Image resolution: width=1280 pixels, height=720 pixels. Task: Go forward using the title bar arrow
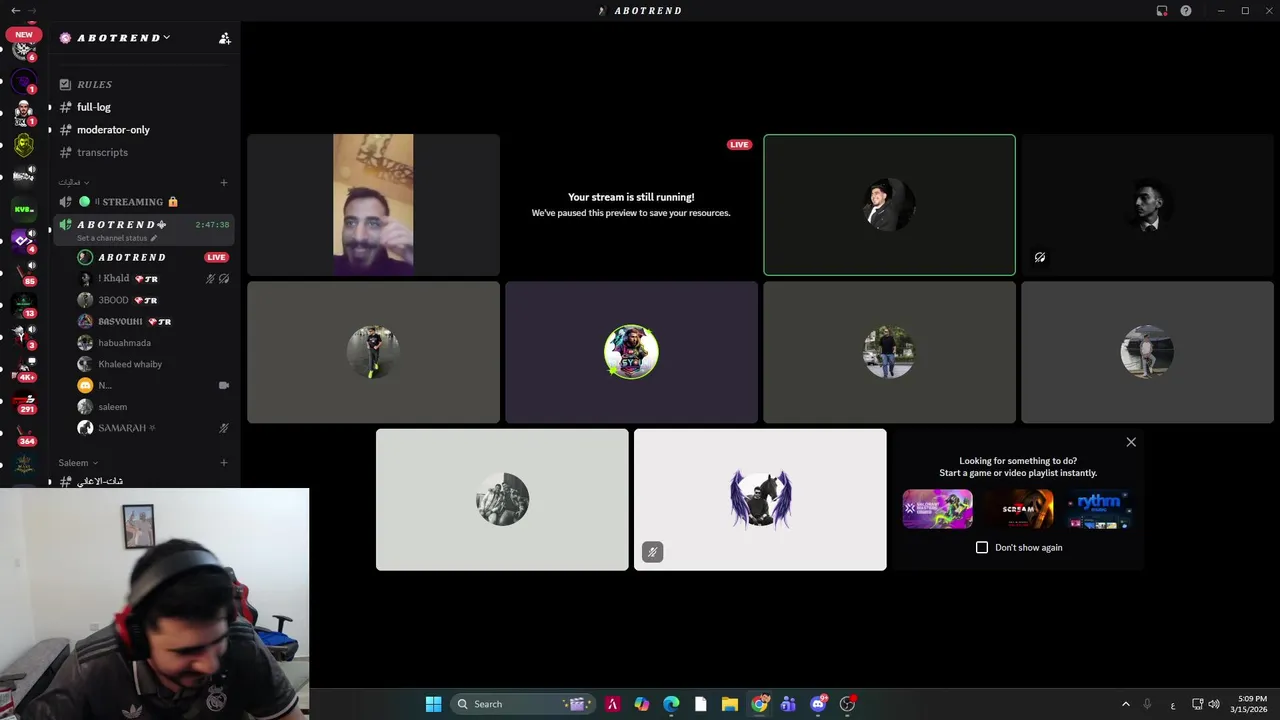point(33,10)
